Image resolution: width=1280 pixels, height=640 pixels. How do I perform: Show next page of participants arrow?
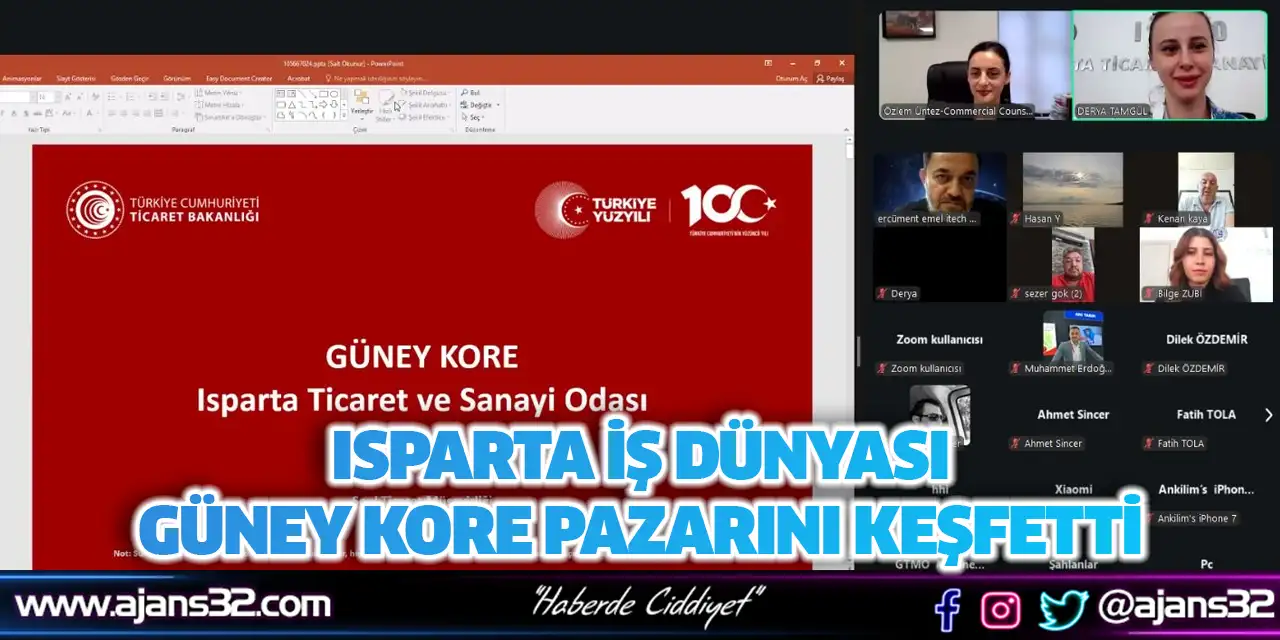[x=1268, y=415]
